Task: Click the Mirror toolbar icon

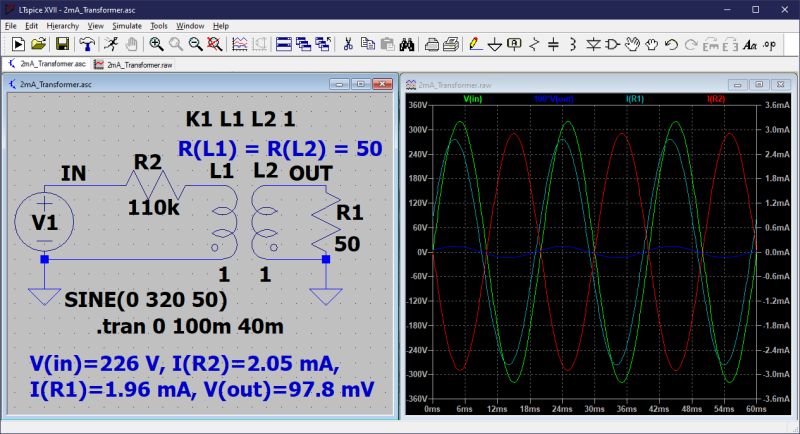Action: click(730, 44)
